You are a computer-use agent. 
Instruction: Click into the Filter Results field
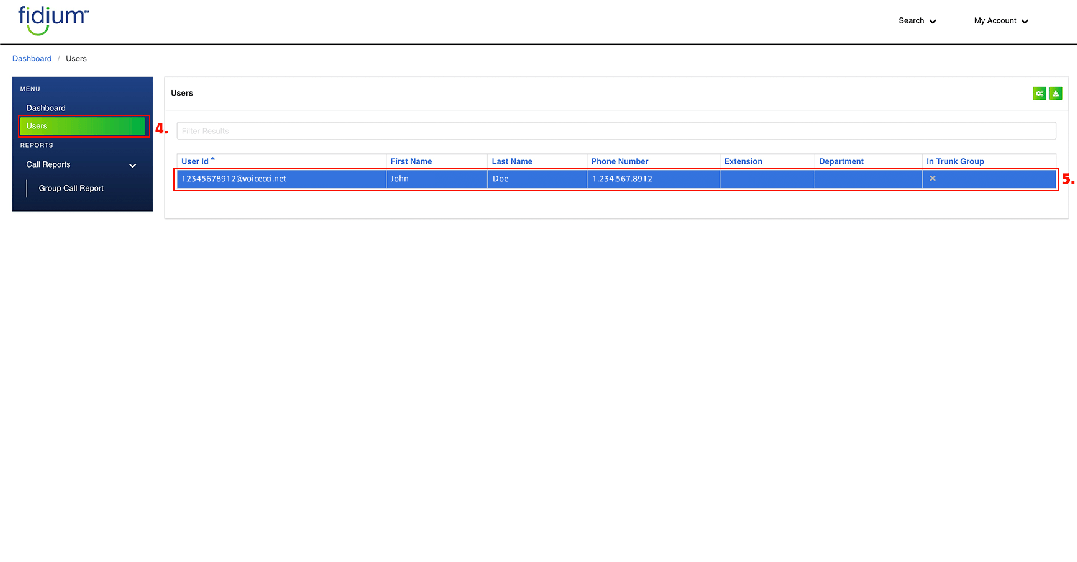(615, 131)
